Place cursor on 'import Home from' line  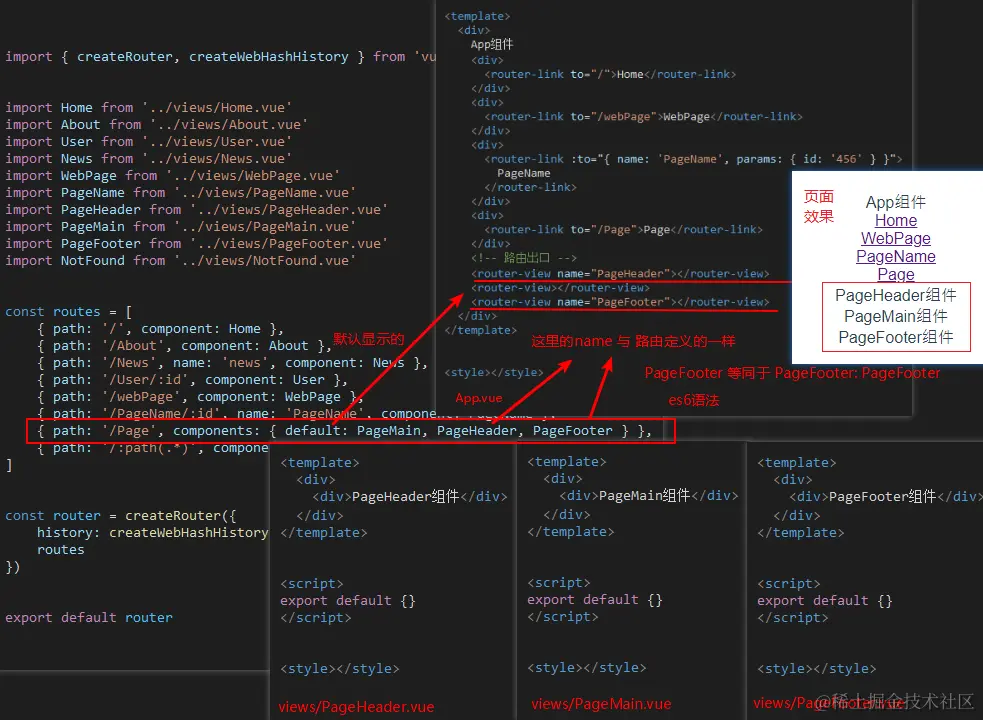(149, 108)
